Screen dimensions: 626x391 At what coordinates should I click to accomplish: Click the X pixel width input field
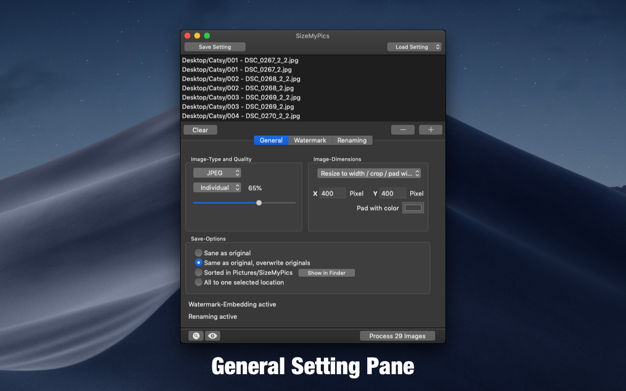point(333,193)
